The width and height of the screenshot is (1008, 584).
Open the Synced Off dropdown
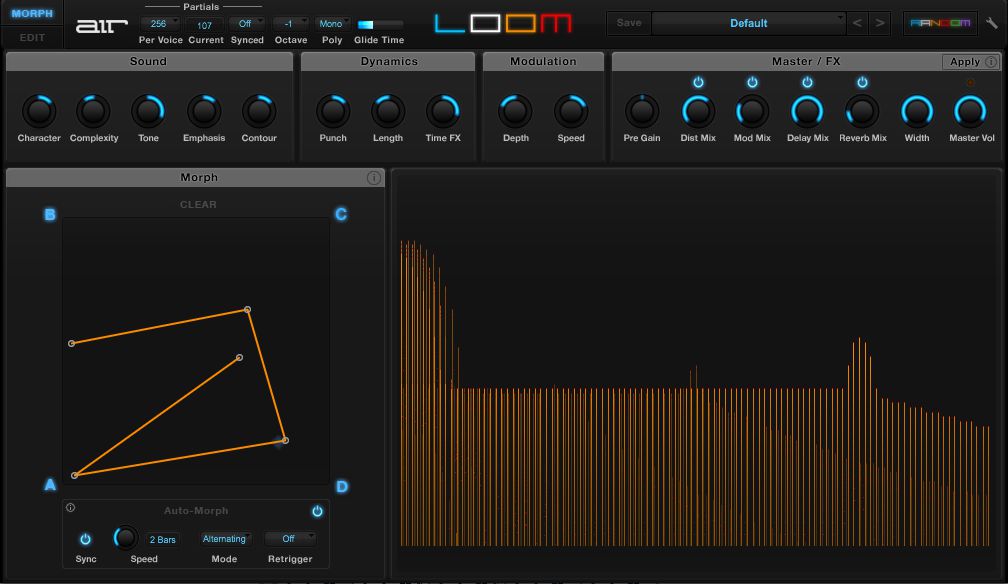coord(247,24)
